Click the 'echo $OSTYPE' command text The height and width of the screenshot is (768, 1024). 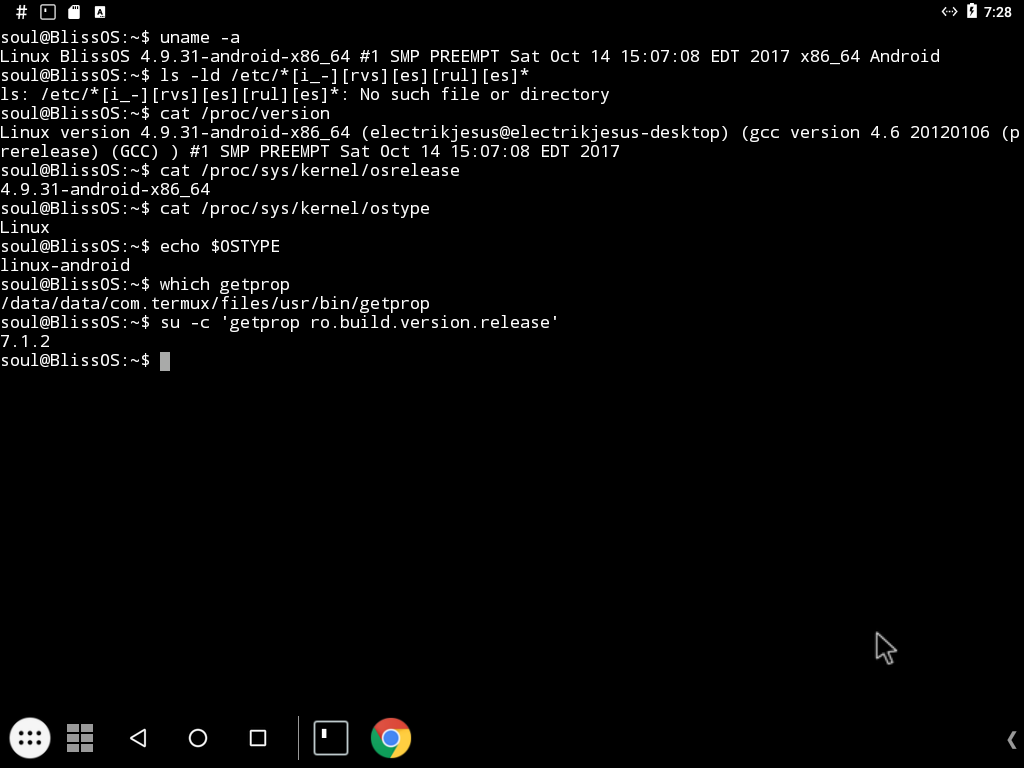click(220, 246)
